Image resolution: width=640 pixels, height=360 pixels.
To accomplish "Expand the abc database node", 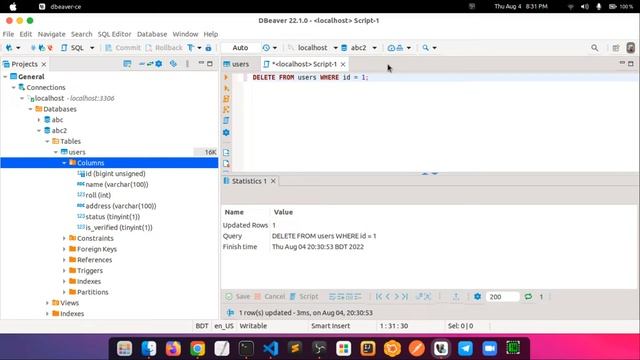I will click(39, 120).
